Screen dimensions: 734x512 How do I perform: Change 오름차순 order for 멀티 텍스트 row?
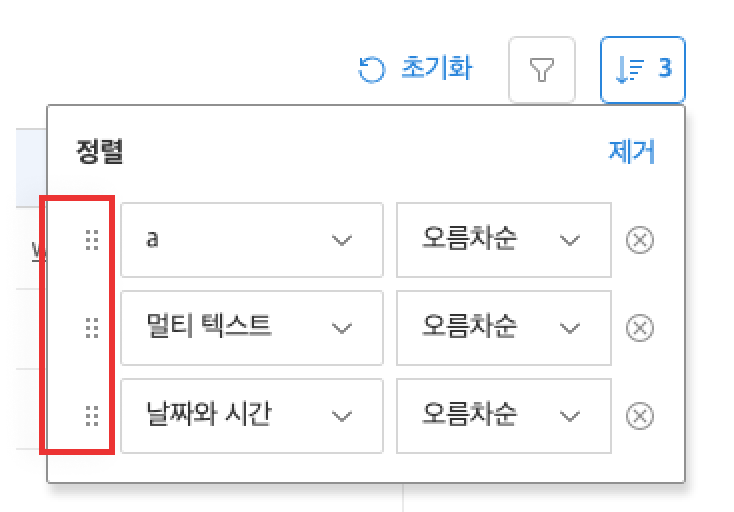503,327
